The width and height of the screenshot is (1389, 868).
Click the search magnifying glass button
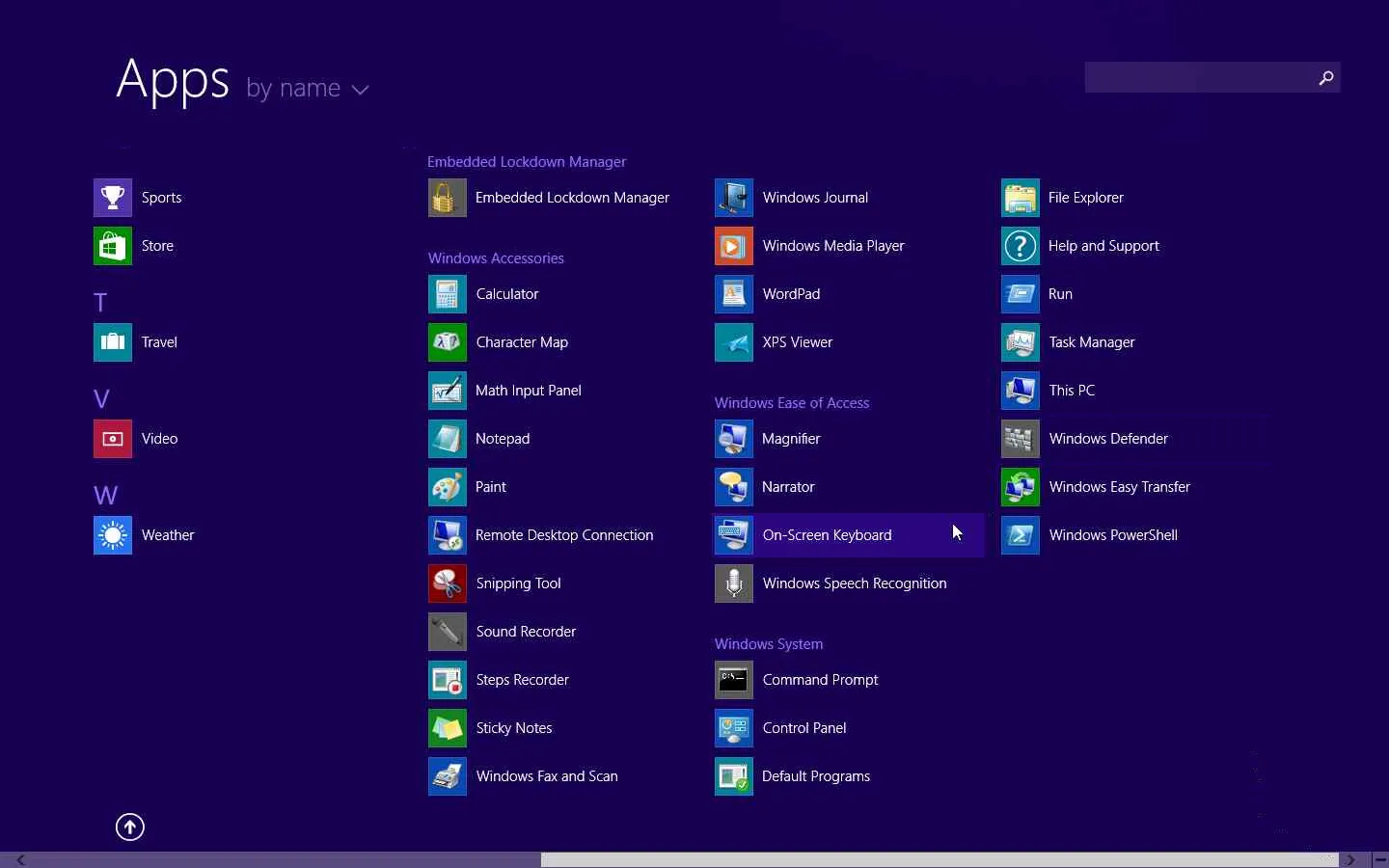click(x=1326, y=77)
